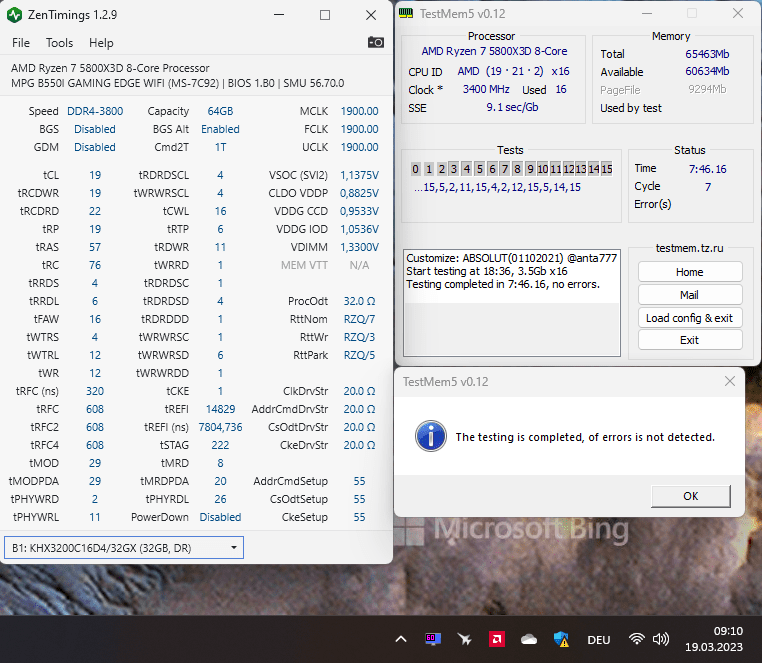
Task: Click the AMD Ryzen 7 5800X3D 8-Core label
Action: point(494,51)
